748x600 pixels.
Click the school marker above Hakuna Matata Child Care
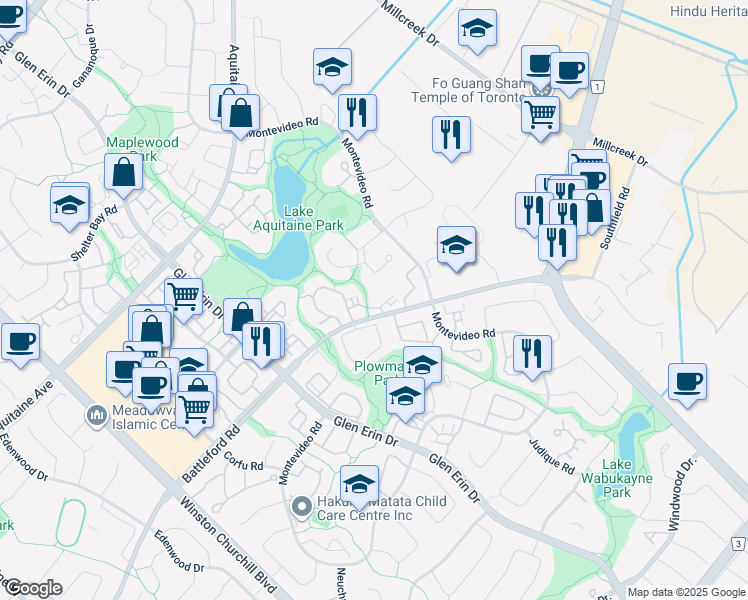tap(359, 486)
